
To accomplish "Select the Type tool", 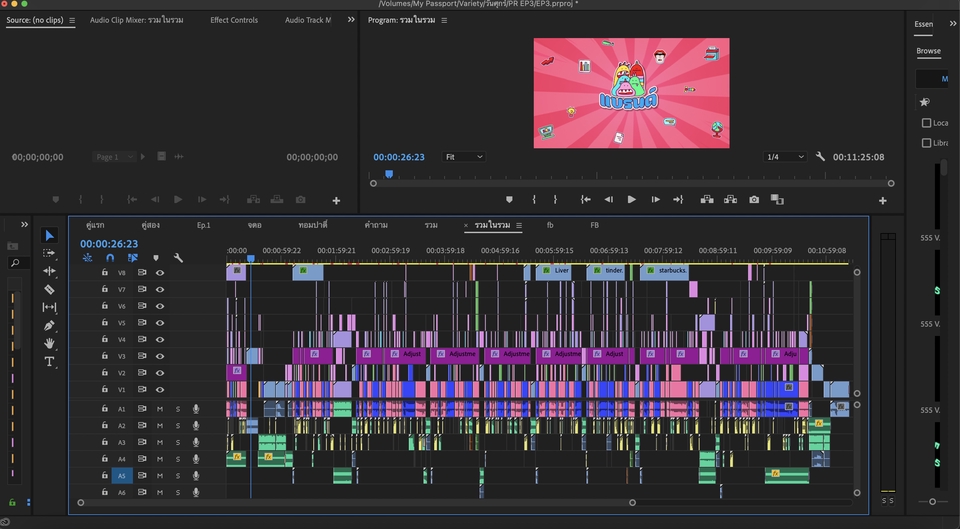I will coord(50,362).
